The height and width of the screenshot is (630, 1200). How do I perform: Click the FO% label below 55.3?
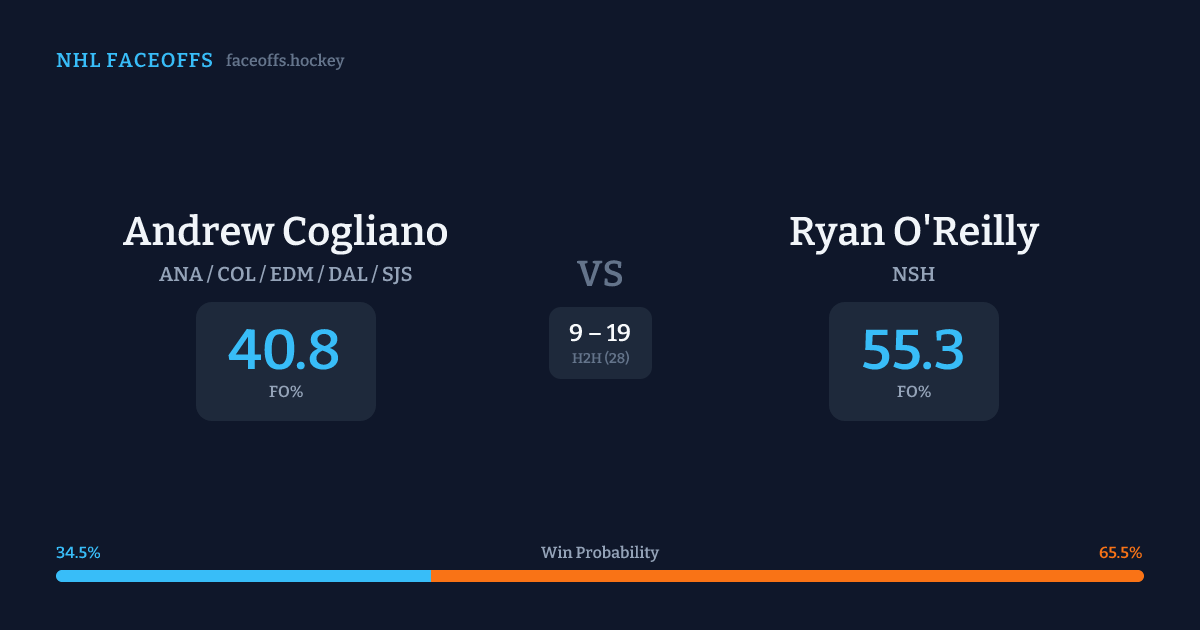(914, 392)
